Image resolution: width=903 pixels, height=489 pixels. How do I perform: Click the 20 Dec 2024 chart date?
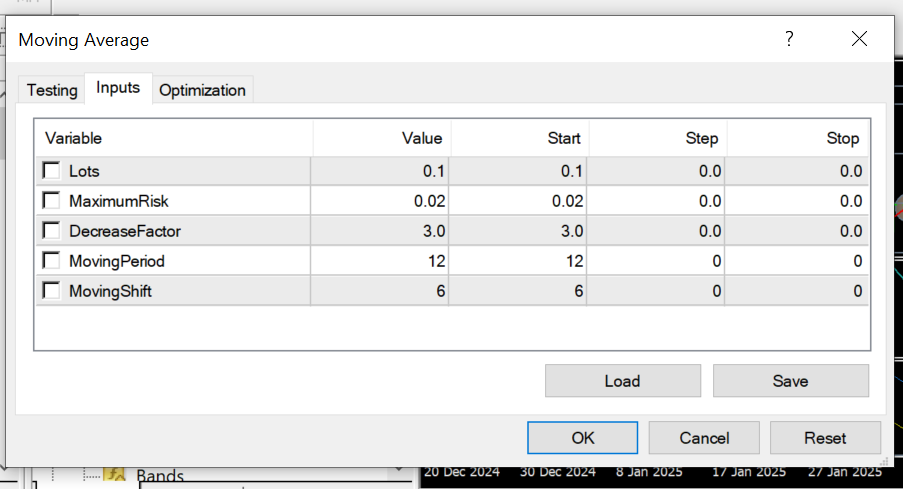point(462,472)
